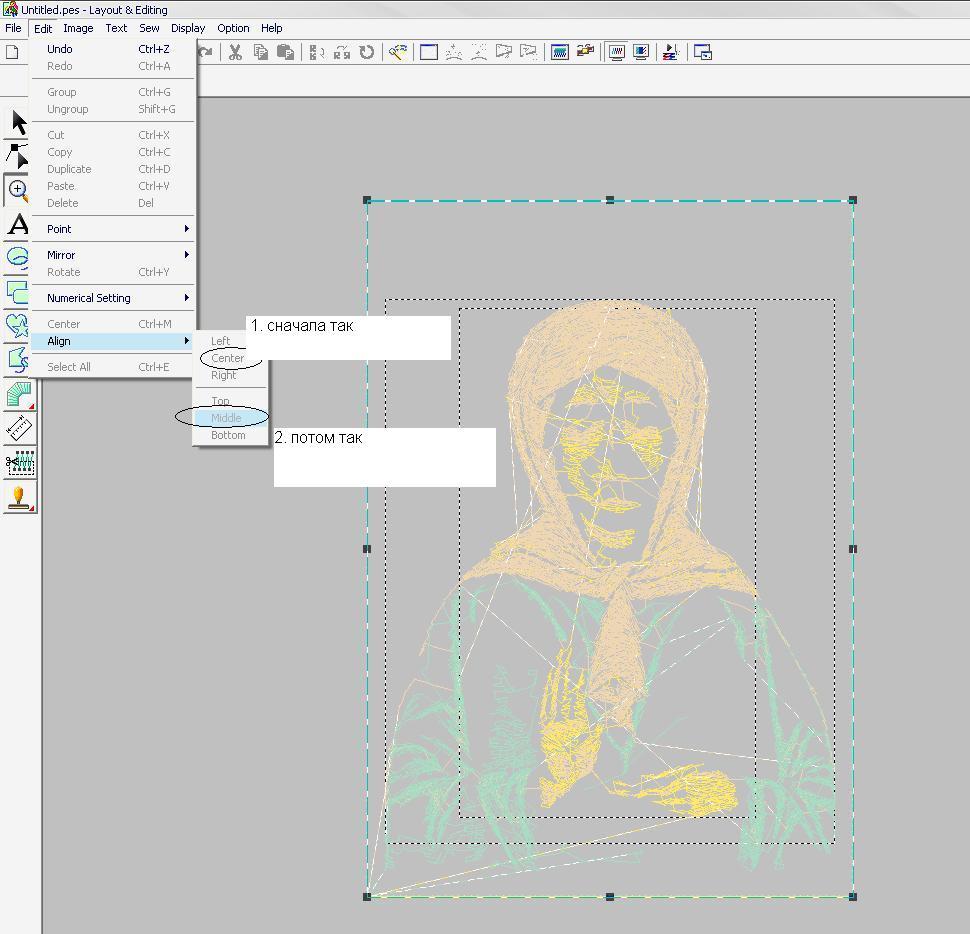Click the top-center selection handle
Viewport: 970px width, 934px height.
pyautogui.click(x=610, y=200)
